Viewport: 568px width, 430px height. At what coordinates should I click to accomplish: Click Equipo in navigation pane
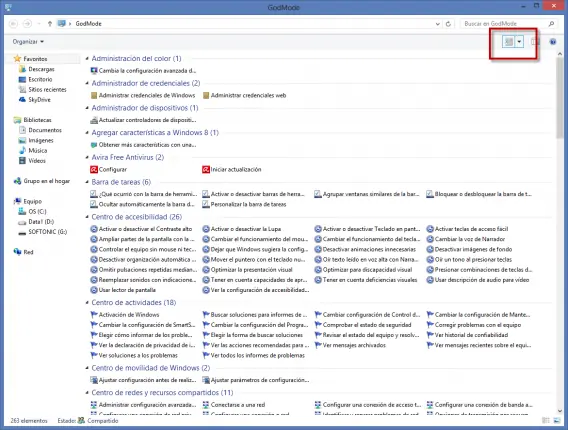(x=28, y=201)
